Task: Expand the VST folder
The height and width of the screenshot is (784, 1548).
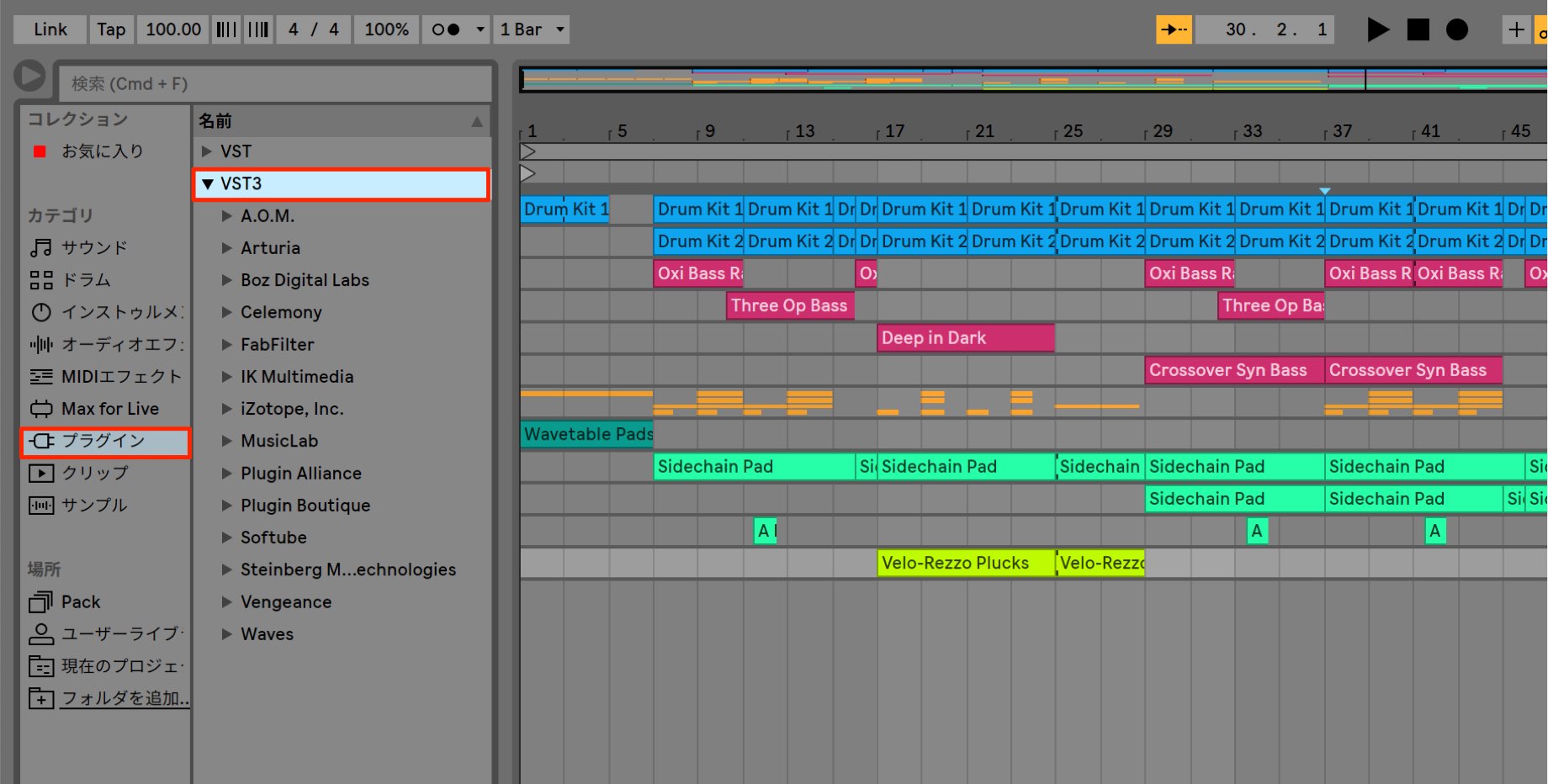Action: tap(206, 151)
